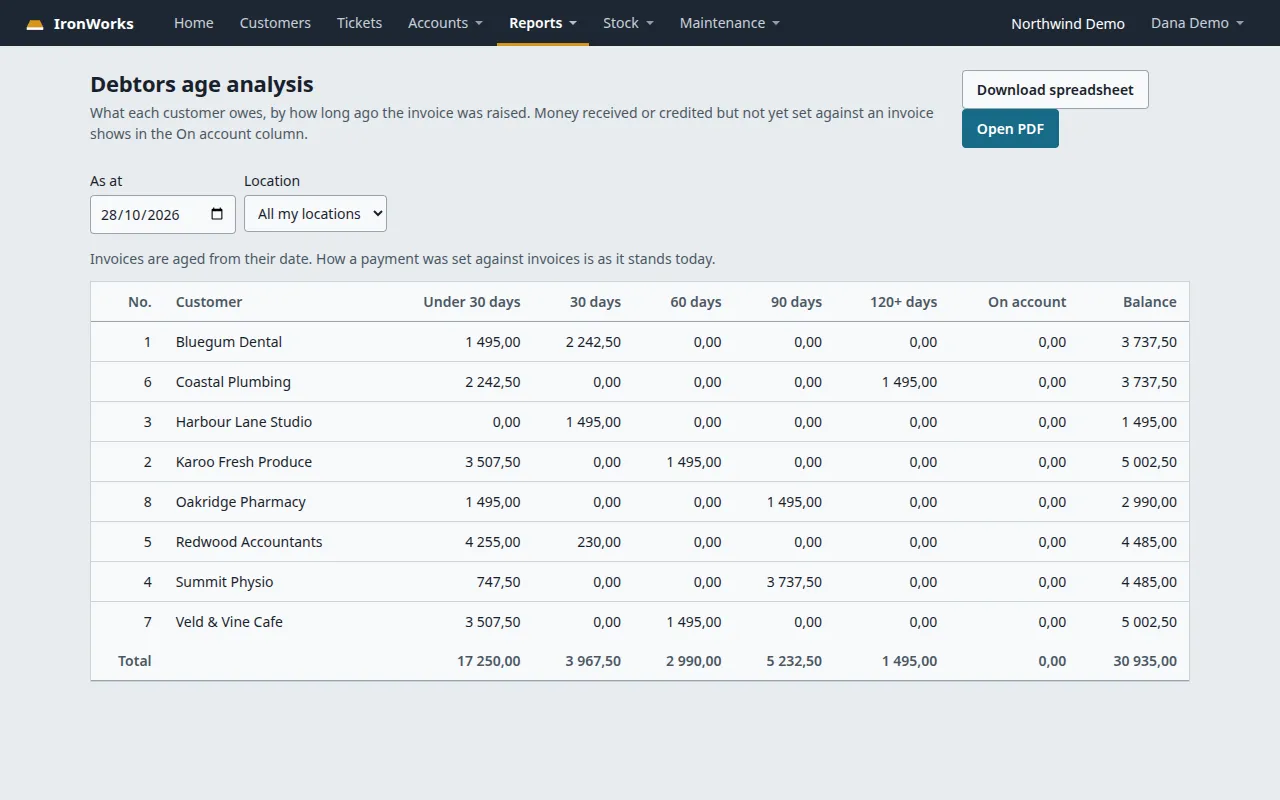Focus the As at date field
The width and height of the screenshot is (1280, 800).
(163, 214)
